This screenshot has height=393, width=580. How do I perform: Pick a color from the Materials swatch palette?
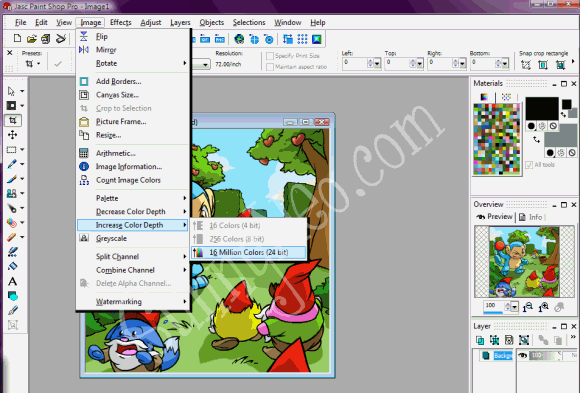coord(497,139)
